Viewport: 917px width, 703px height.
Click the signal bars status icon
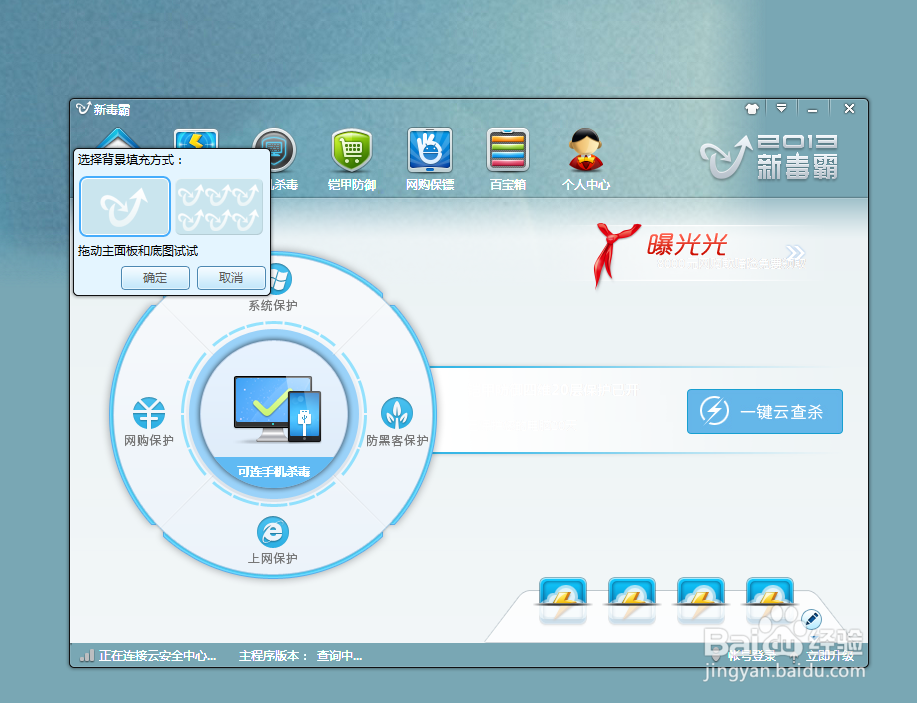click(x=87, y=655)
